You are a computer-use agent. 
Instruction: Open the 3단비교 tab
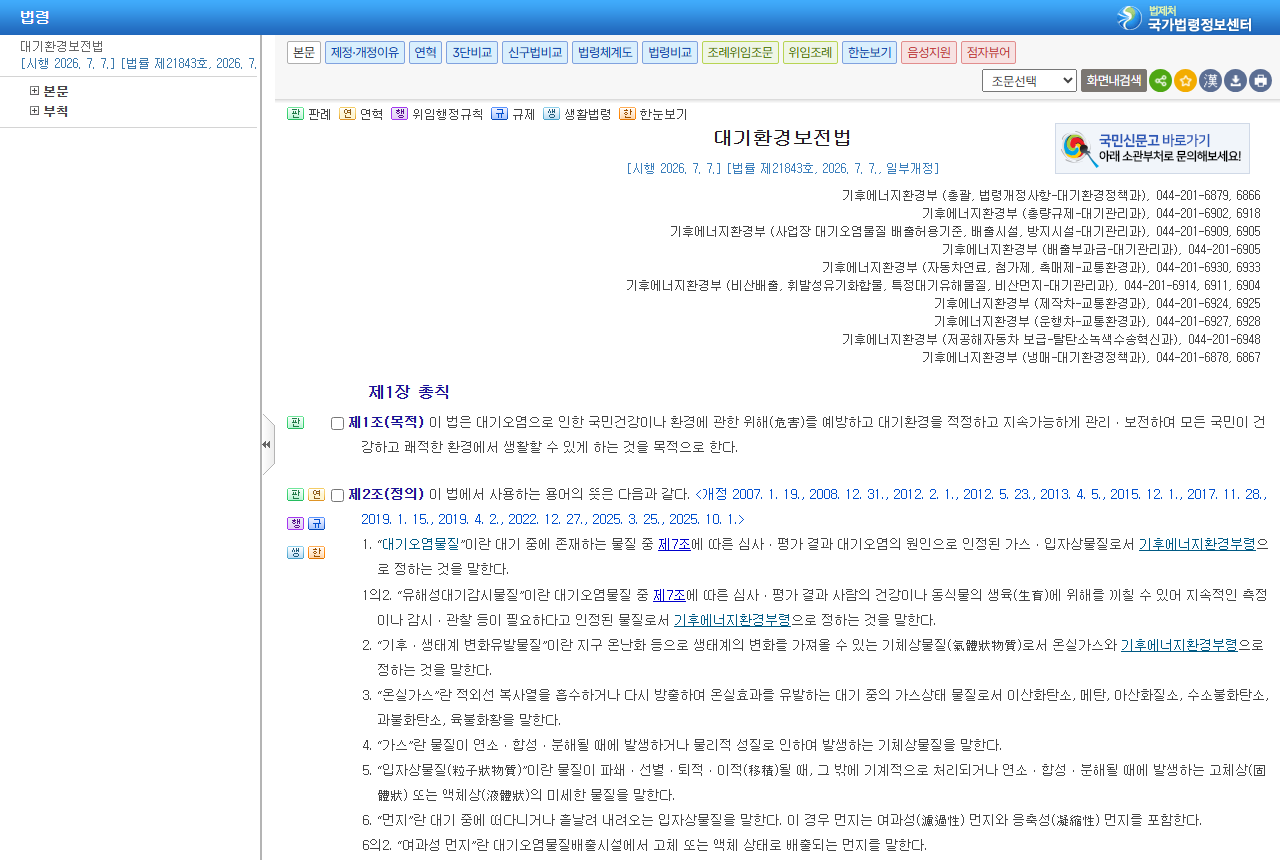(x=471, y=53)
